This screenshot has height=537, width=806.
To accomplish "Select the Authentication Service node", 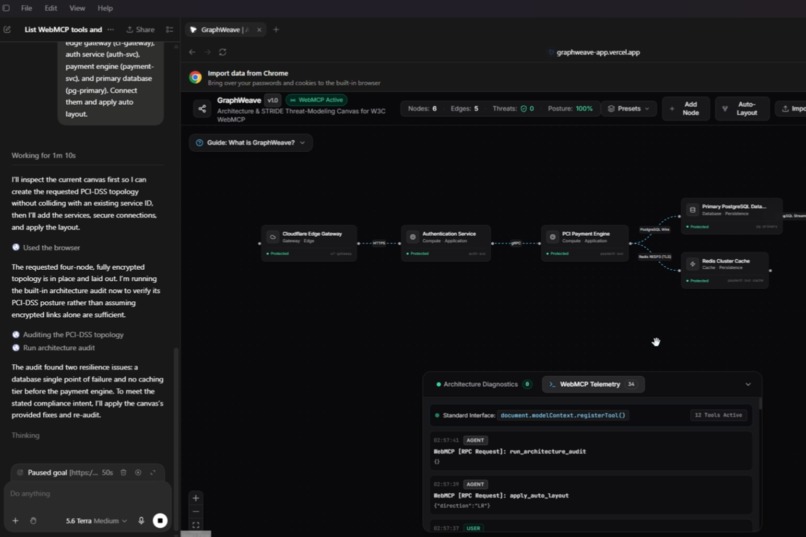I will pos(446,243).
